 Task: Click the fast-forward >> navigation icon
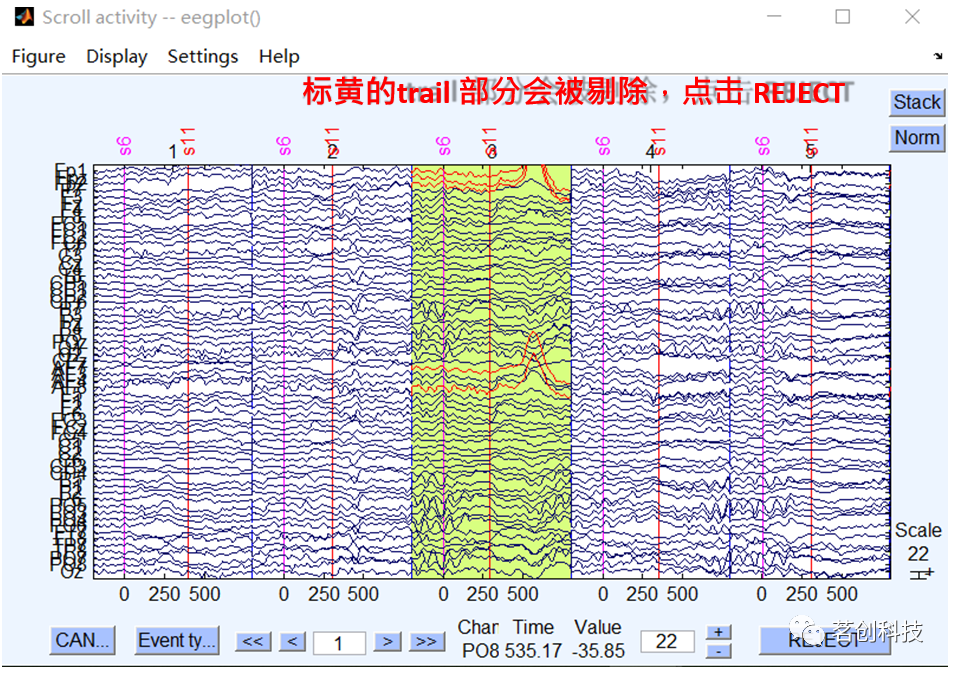426,642
